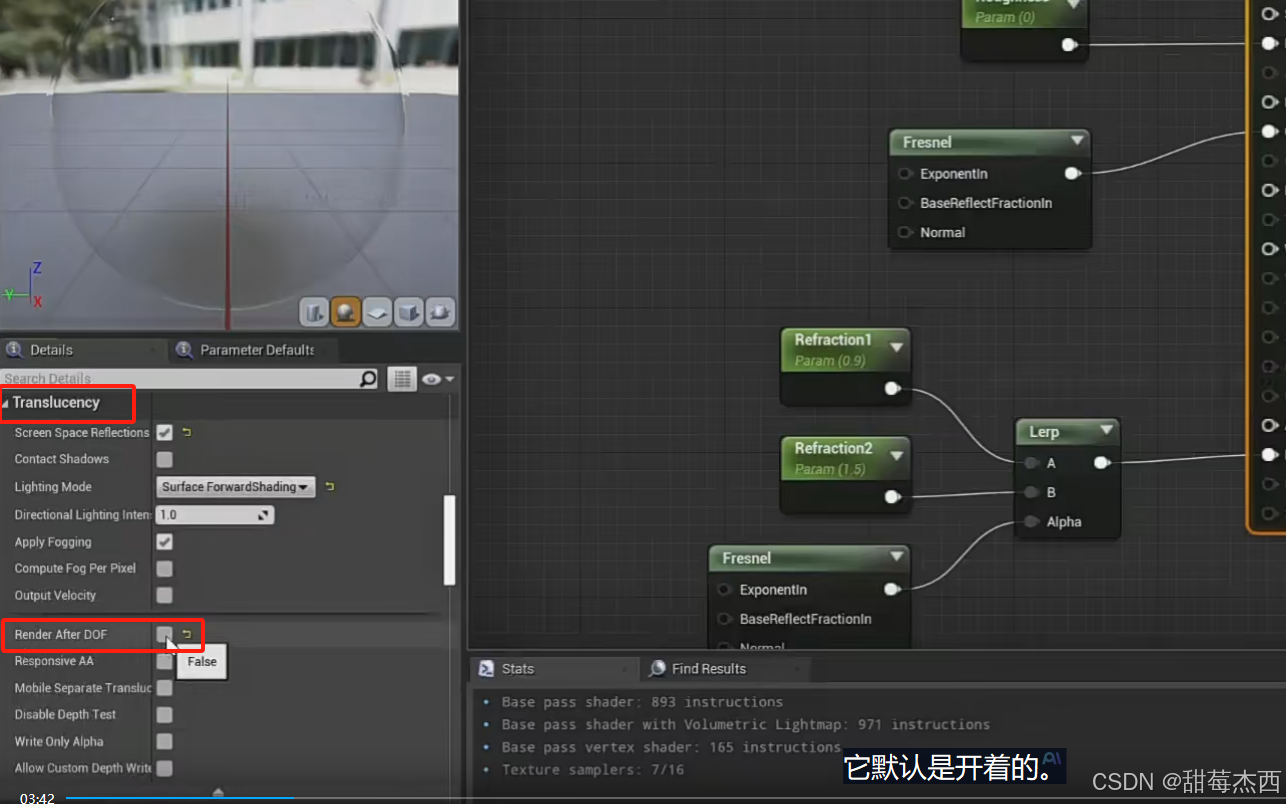Click the Lighting Mode property label
Screen dimensions: 1286x804
click(53, 487)
